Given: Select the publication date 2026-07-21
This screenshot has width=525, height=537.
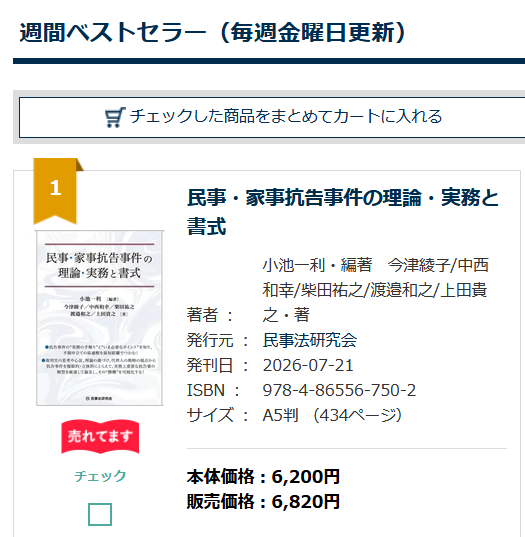Looking at the screenshot, I should [308, 365].
